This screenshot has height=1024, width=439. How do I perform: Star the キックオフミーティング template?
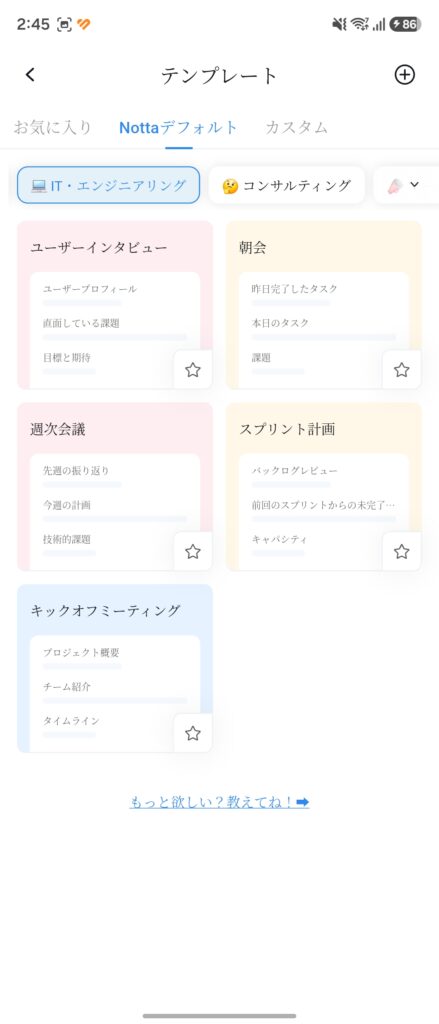coord(193,733)
